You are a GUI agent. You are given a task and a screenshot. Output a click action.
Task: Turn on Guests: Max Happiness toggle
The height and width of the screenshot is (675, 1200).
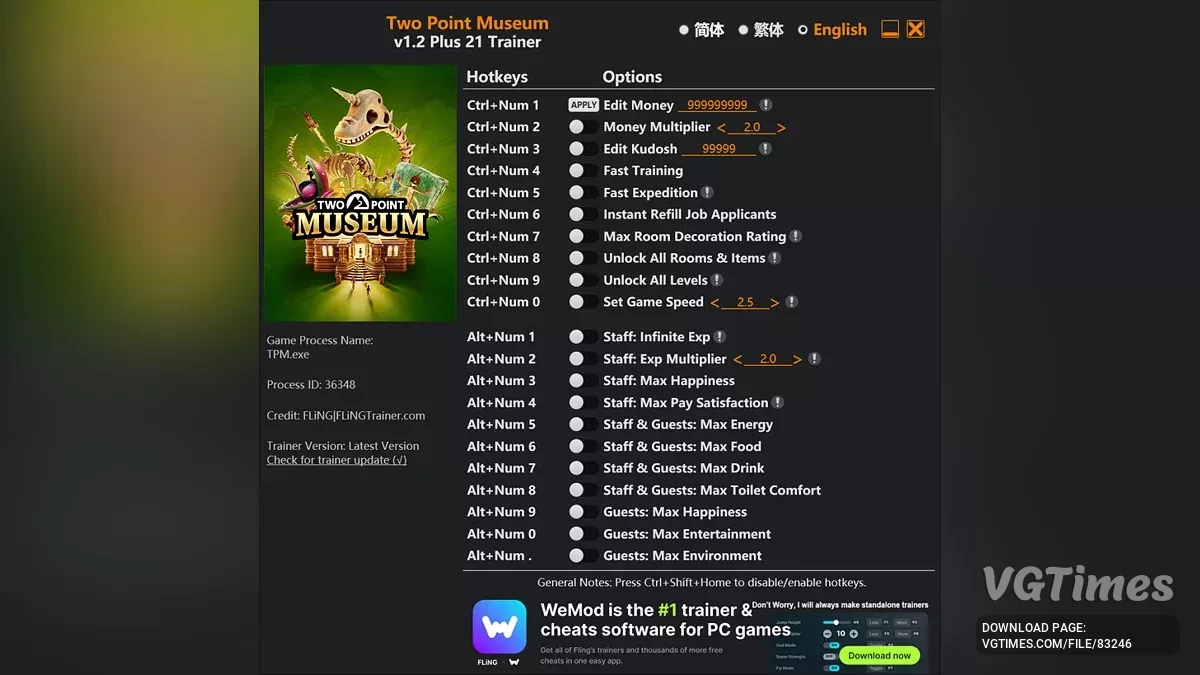[583, 512]
